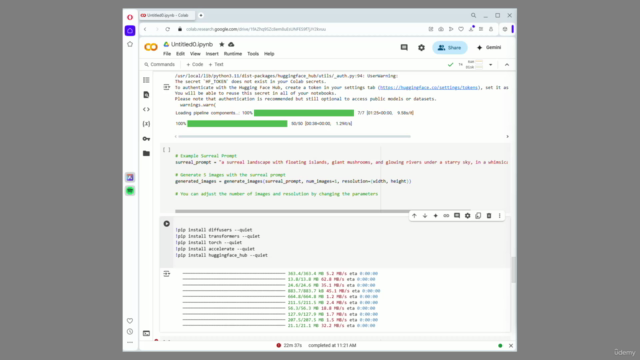The image size is (640, 360).
Task: Reload the page
Action: [167, 29]
